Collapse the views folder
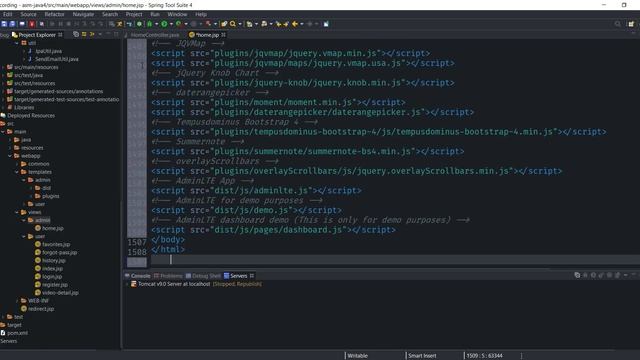This screenshot has height=360, width=640. tap(17, 212)
